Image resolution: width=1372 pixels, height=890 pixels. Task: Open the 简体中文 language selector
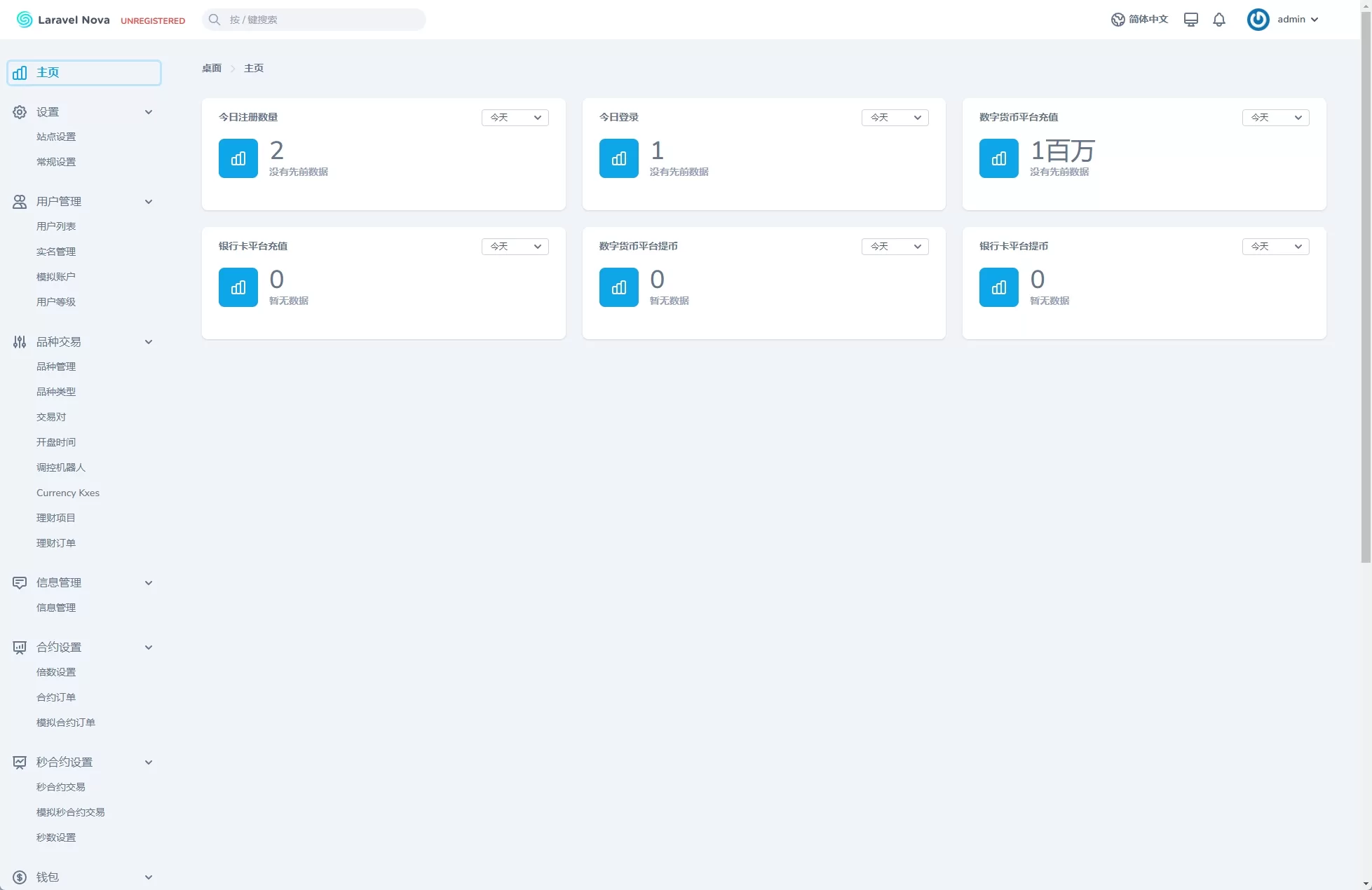pyautogui.click(x=1140, y=20)
